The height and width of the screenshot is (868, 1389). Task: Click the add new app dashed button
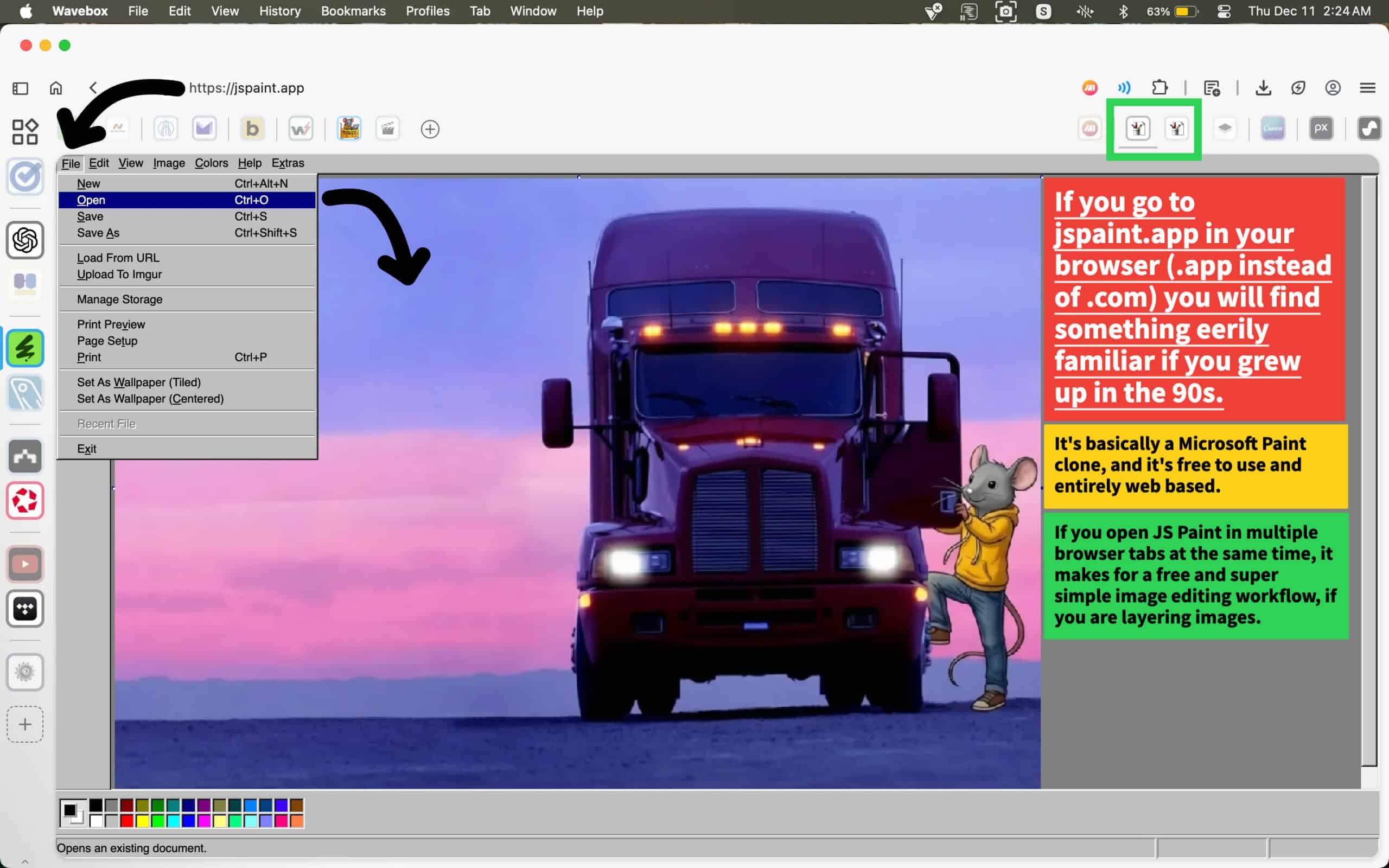tap(26, 724)
